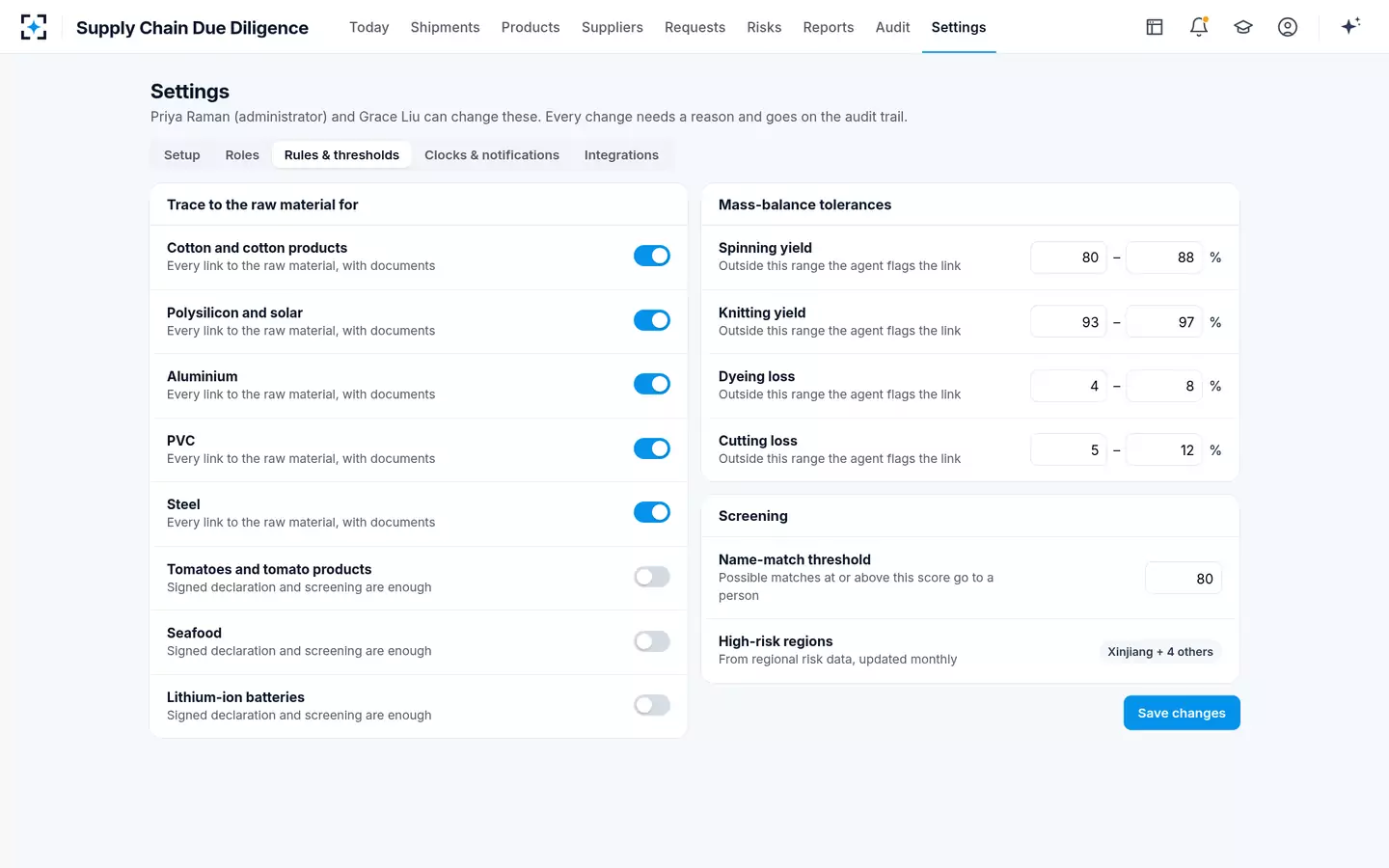The image size is (1389, 868).
Task: Open the Integrations tab
Action: click(x=621, y=155)
